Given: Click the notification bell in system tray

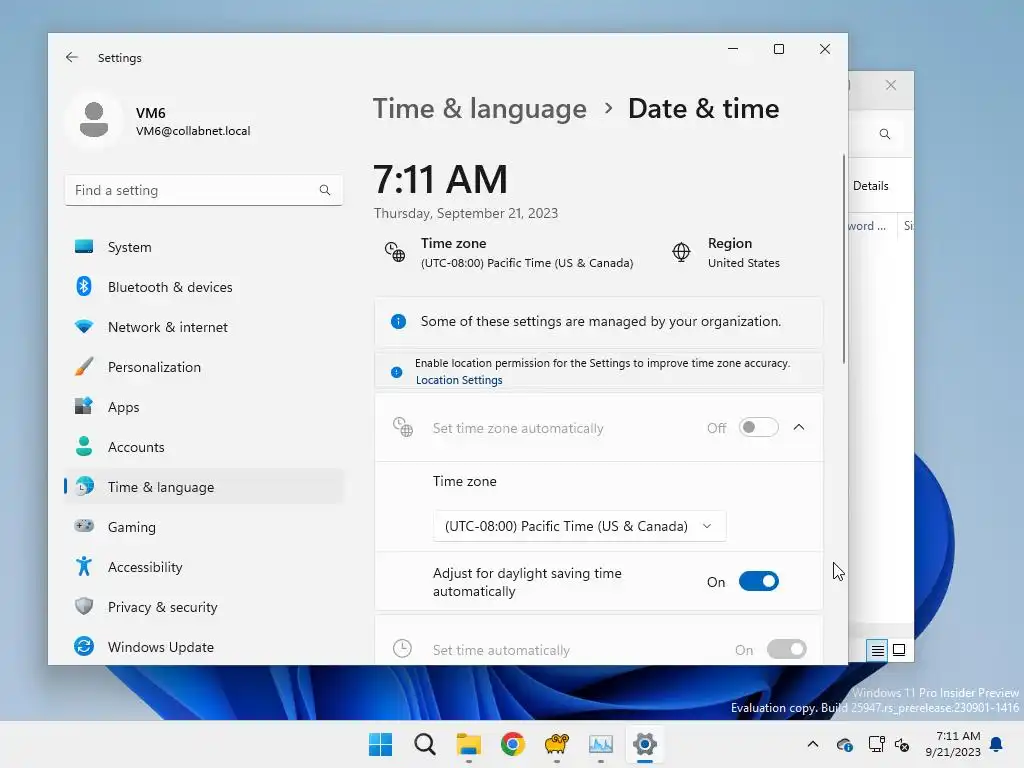Looking at the screenshot, I should 997,744.
